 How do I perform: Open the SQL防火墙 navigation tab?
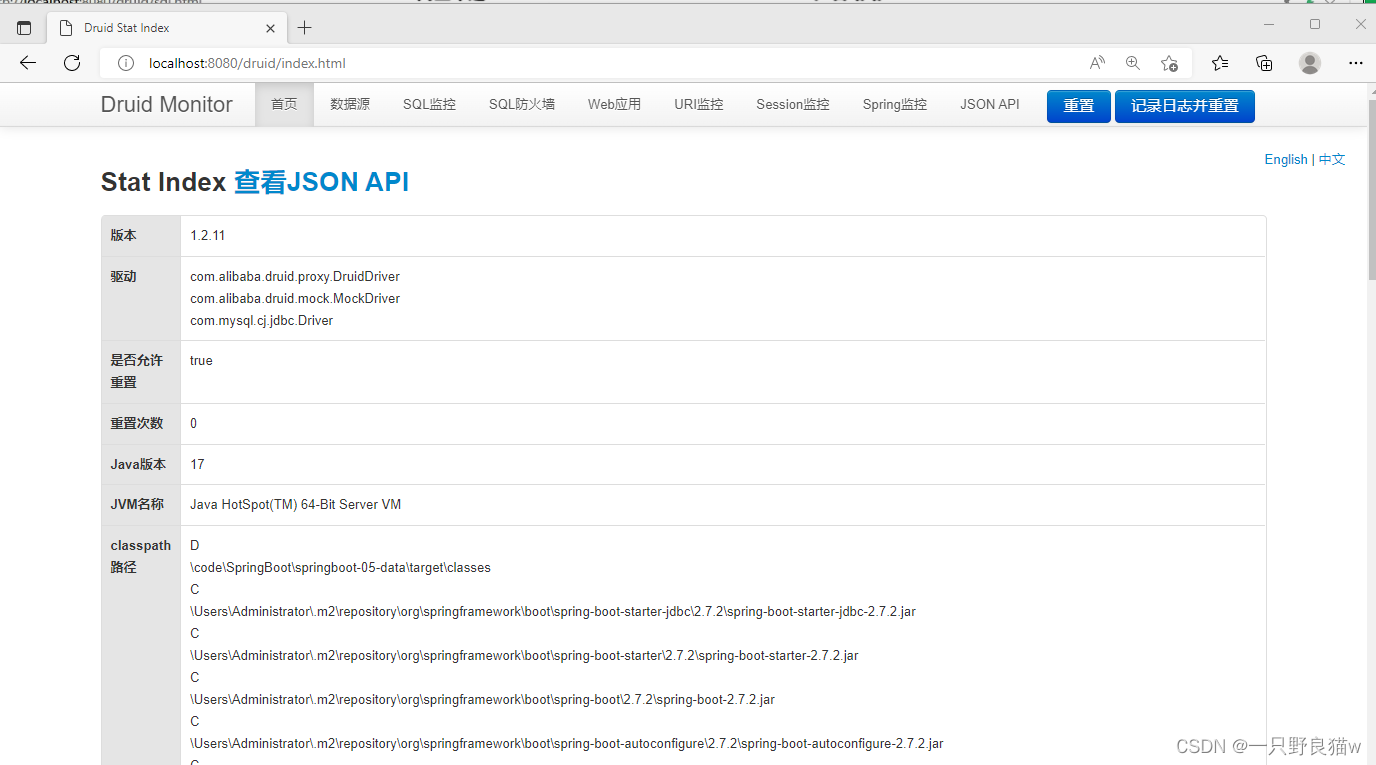click(522, 104)
